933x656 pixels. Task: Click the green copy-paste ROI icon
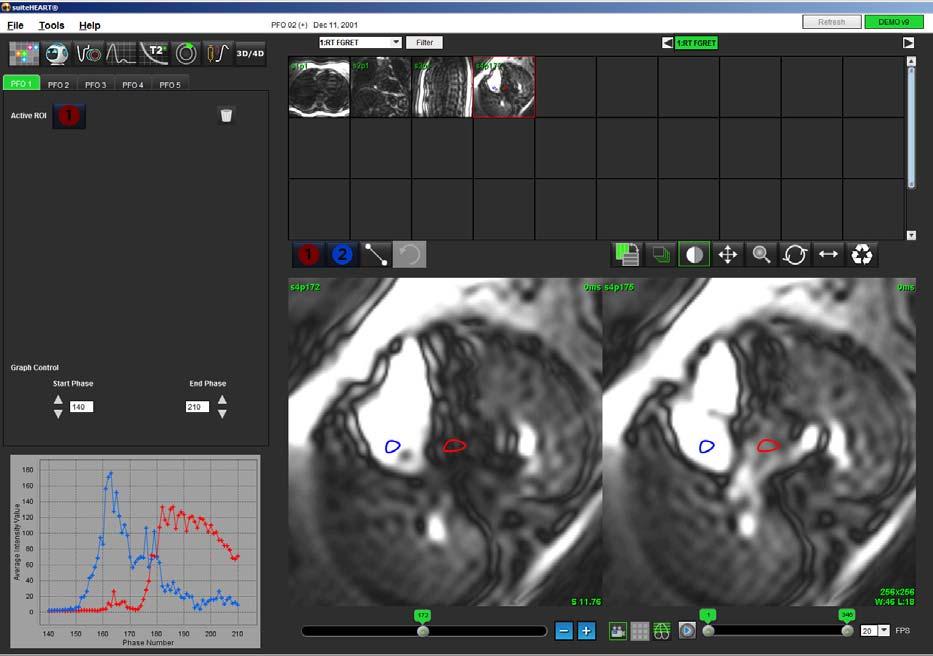coord(627,255)
